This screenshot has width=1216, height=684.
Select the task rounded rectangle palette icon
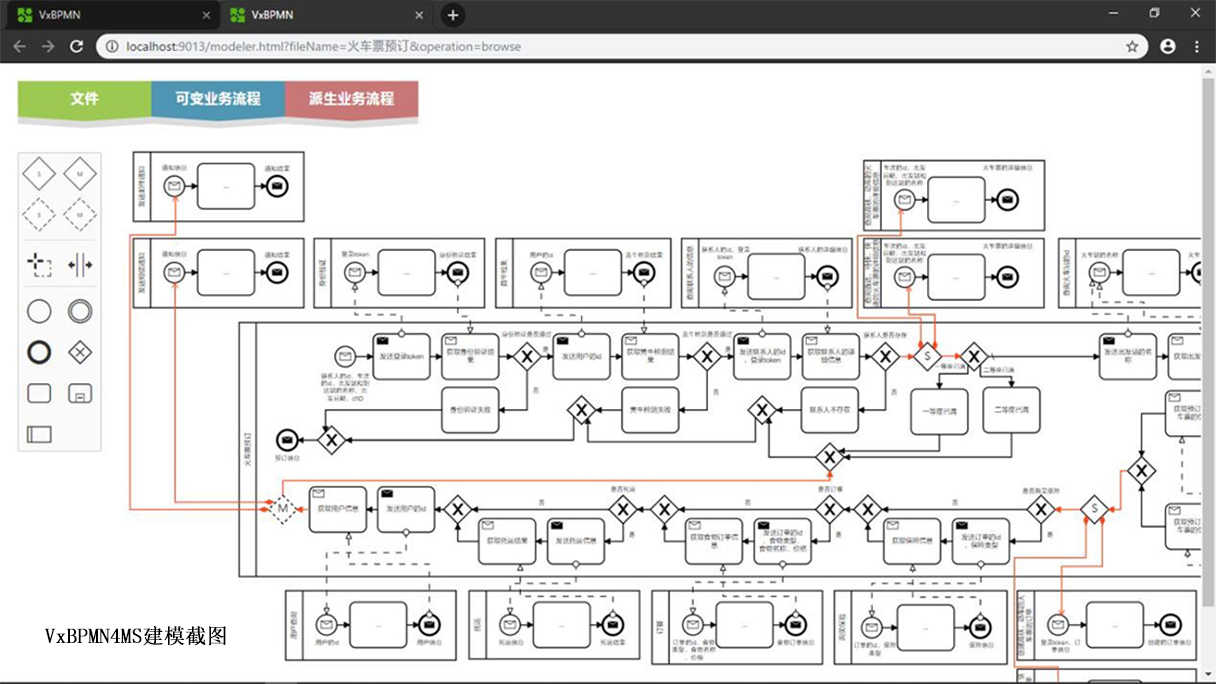point(39,393)
